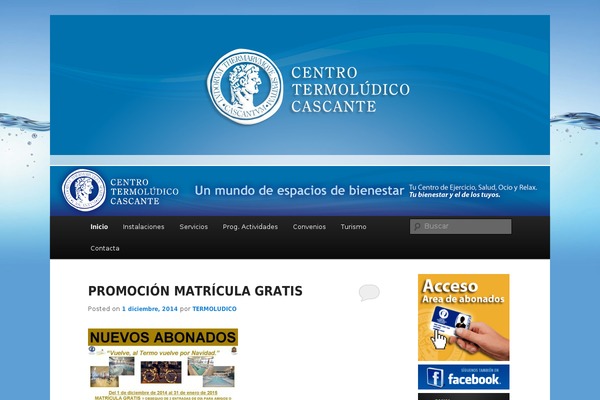Click the comment speech bubble icon
This screenshot has width=600, height=400.
coord(369,292)
